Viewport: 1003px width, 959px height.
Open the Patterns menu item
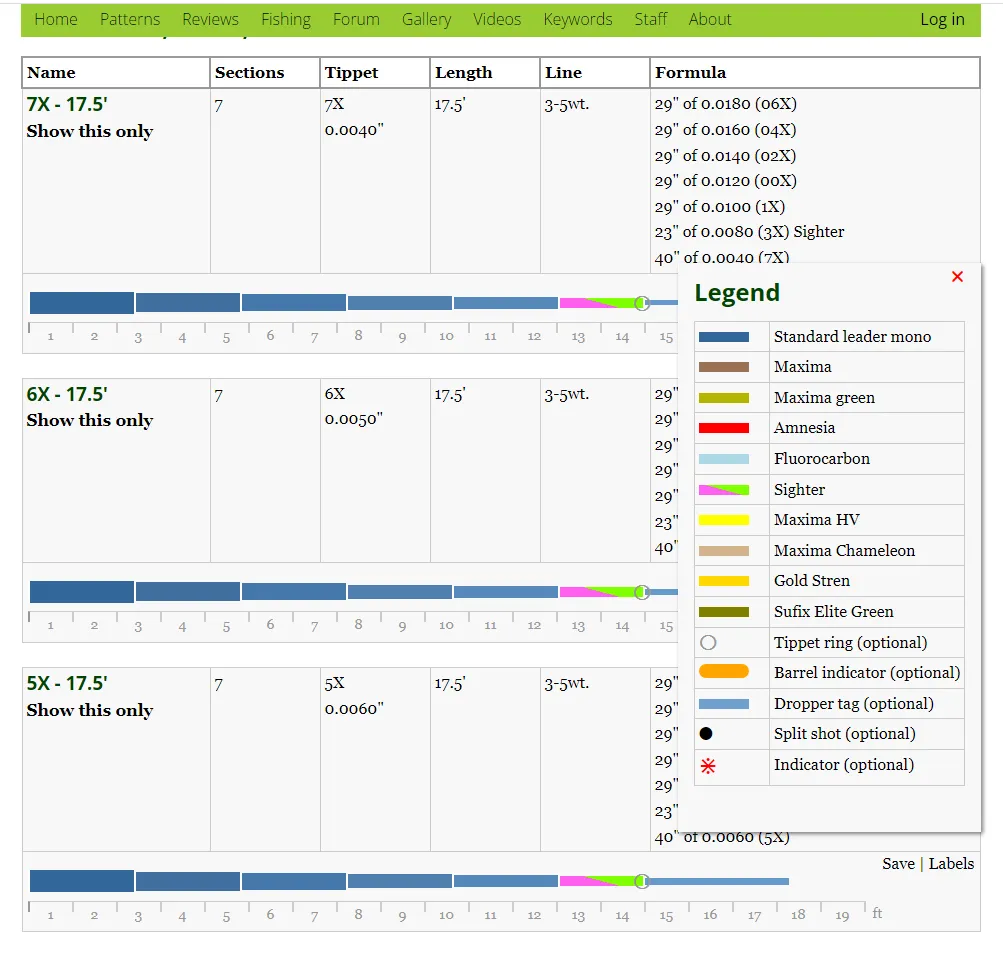click(130, 19)
